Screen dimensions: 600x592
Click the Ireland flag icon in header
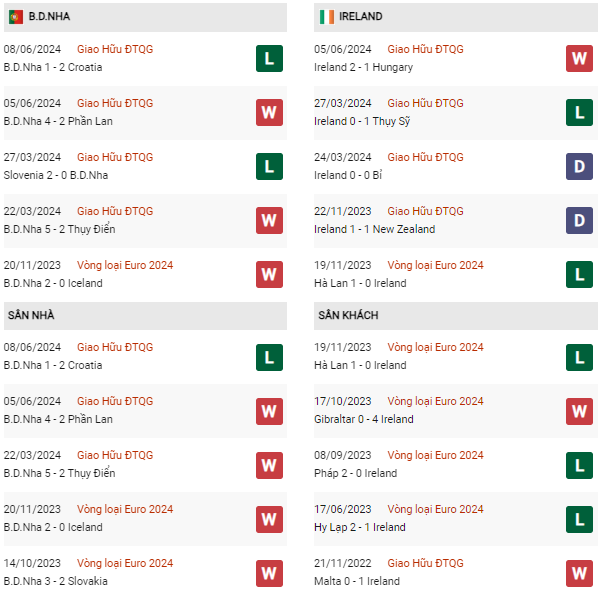tap(327, 17)
